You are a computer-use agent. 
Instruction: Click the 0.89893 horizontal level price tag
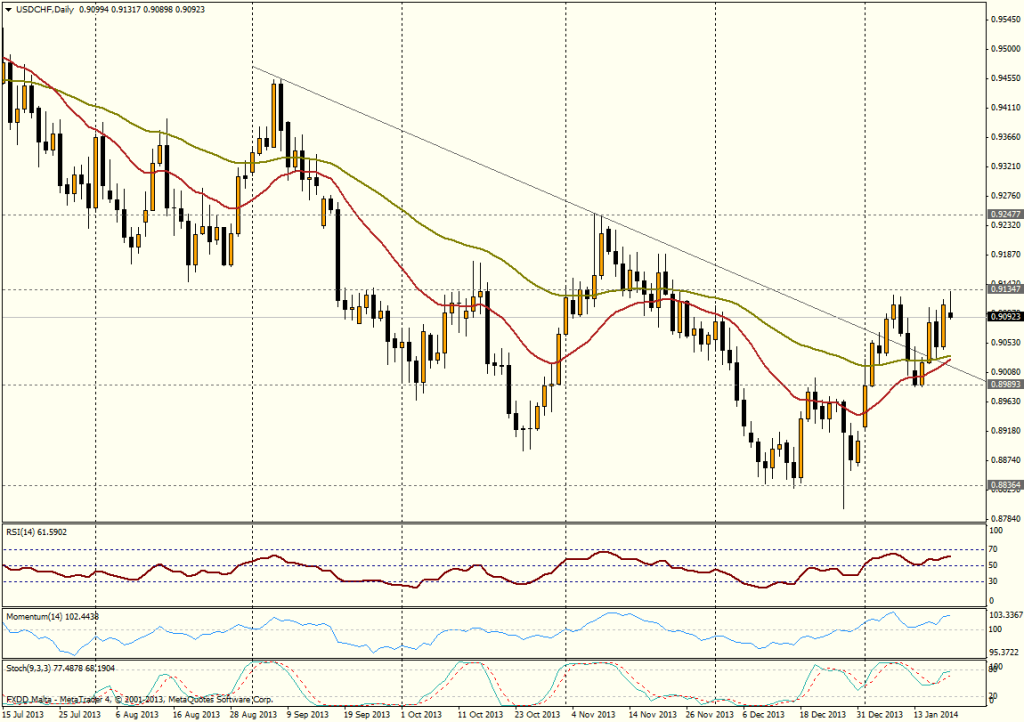pos(1003,384)
